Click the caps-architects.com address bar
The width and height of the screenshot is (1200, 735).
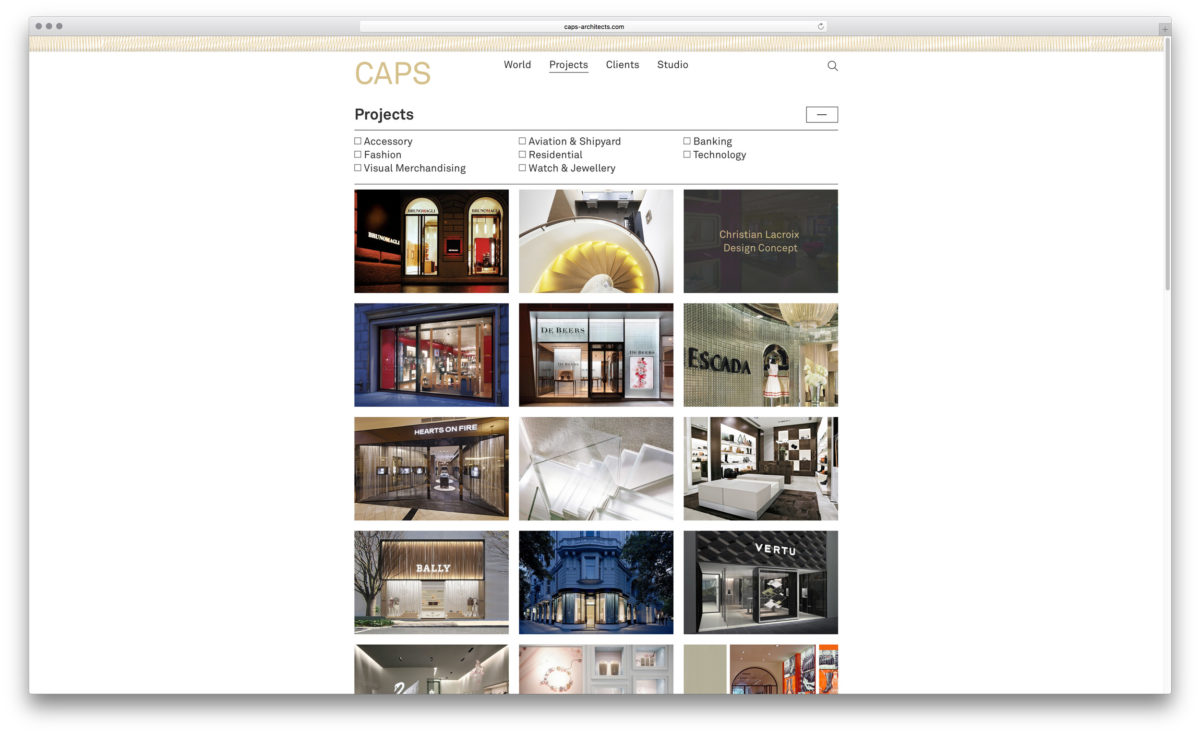(x=593, y=26)
